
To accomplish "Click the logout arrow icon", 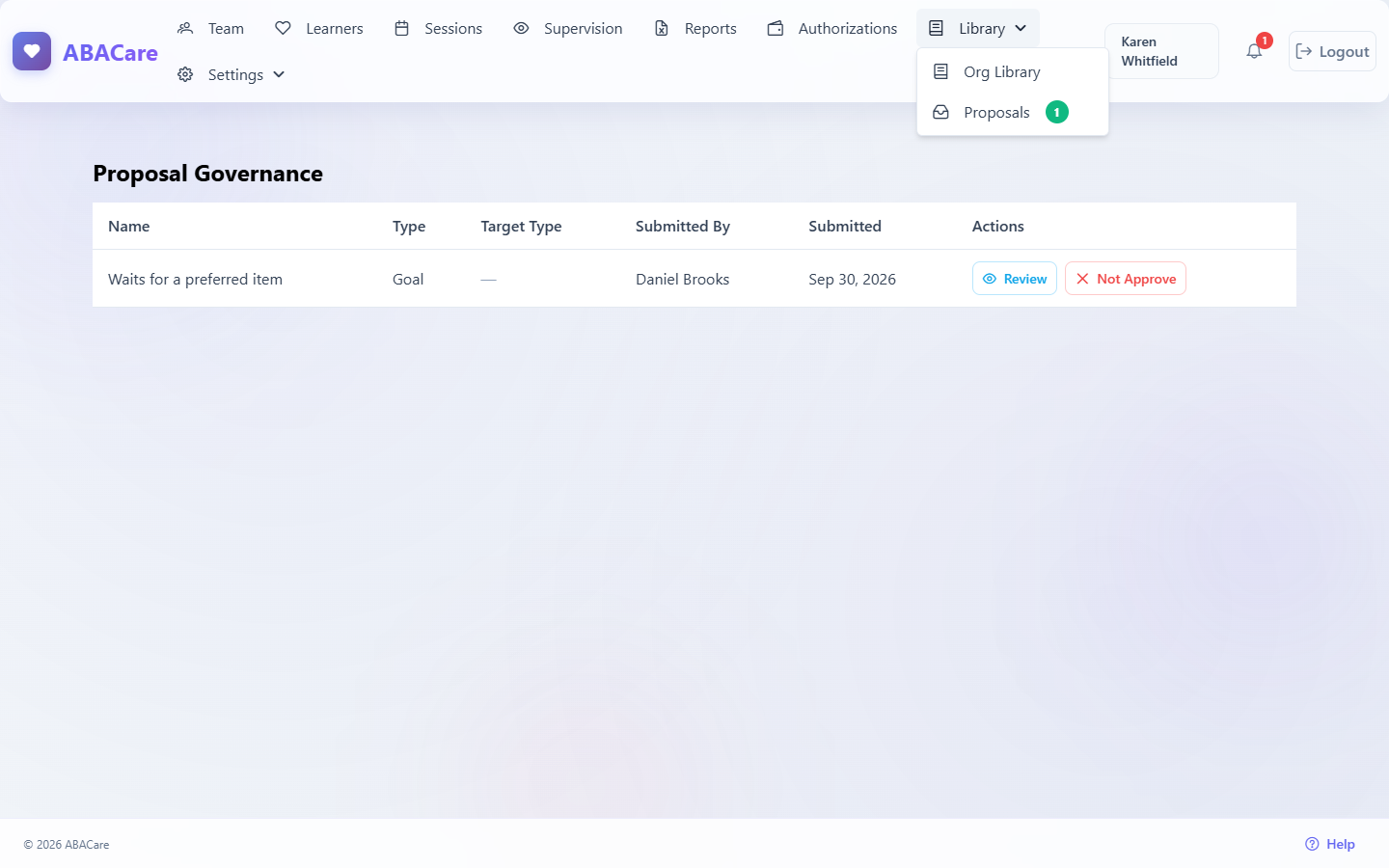I will click(x=1304, y=51).
